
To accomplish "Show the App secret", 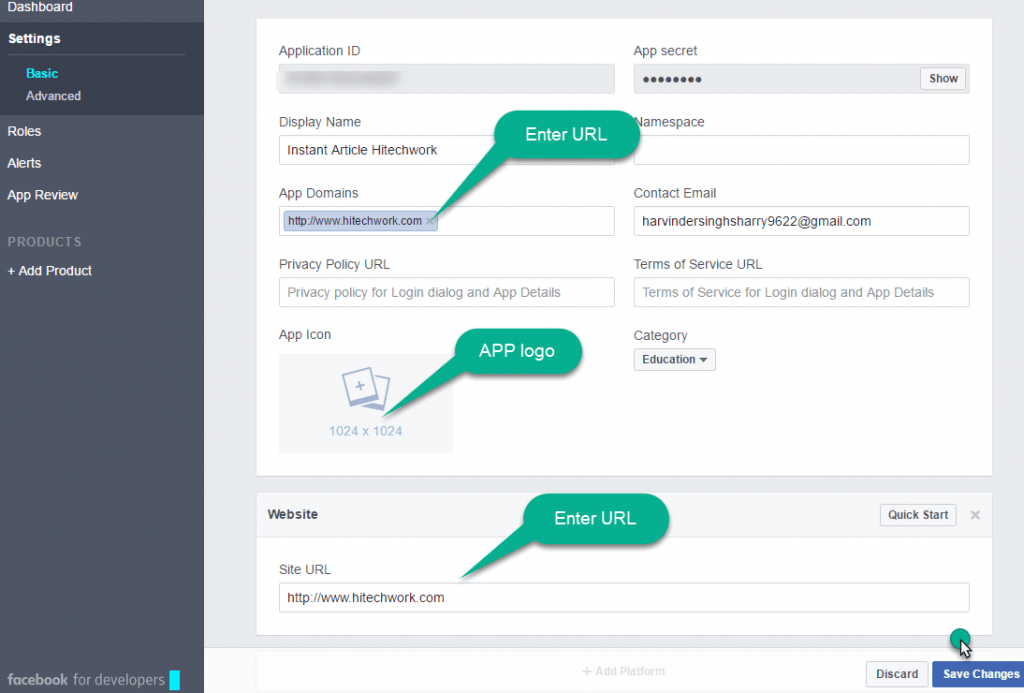I will 943,78.
